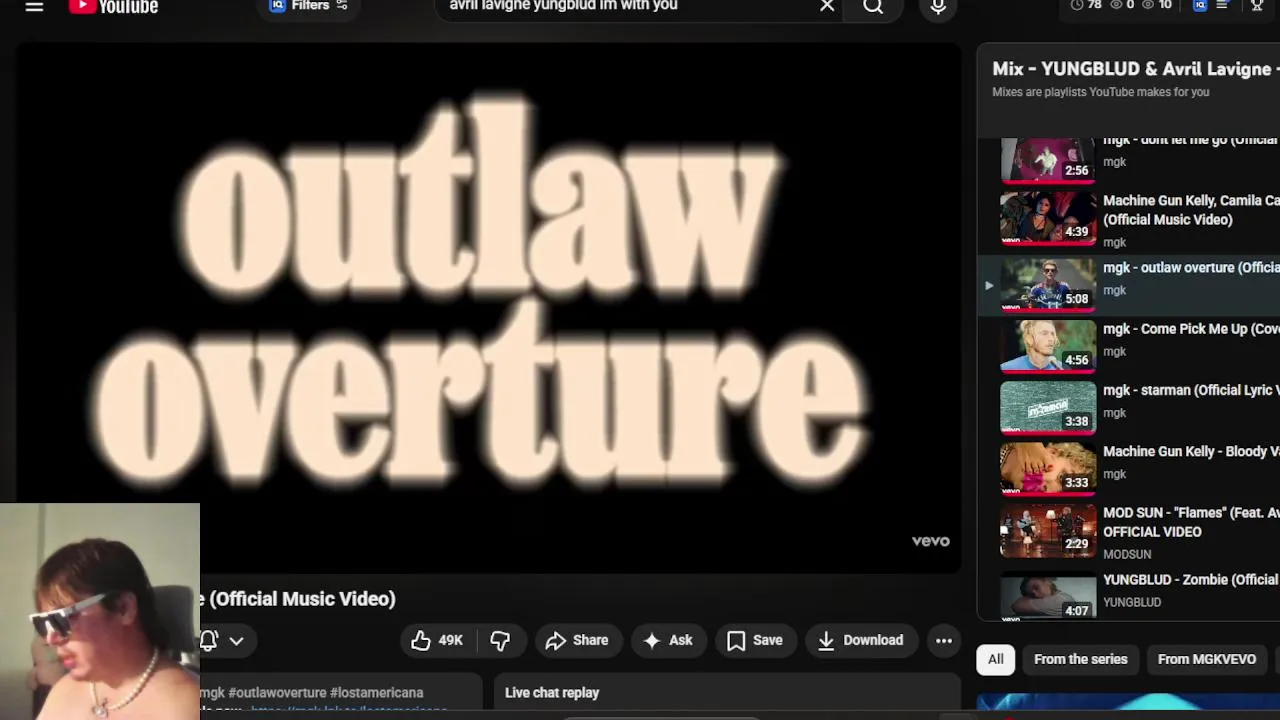Viewport: 1280px width, 720px height.
Task: Click the Mix - YUNGBLUD & Avril Lavigne title
Action: pos(1136,69)
